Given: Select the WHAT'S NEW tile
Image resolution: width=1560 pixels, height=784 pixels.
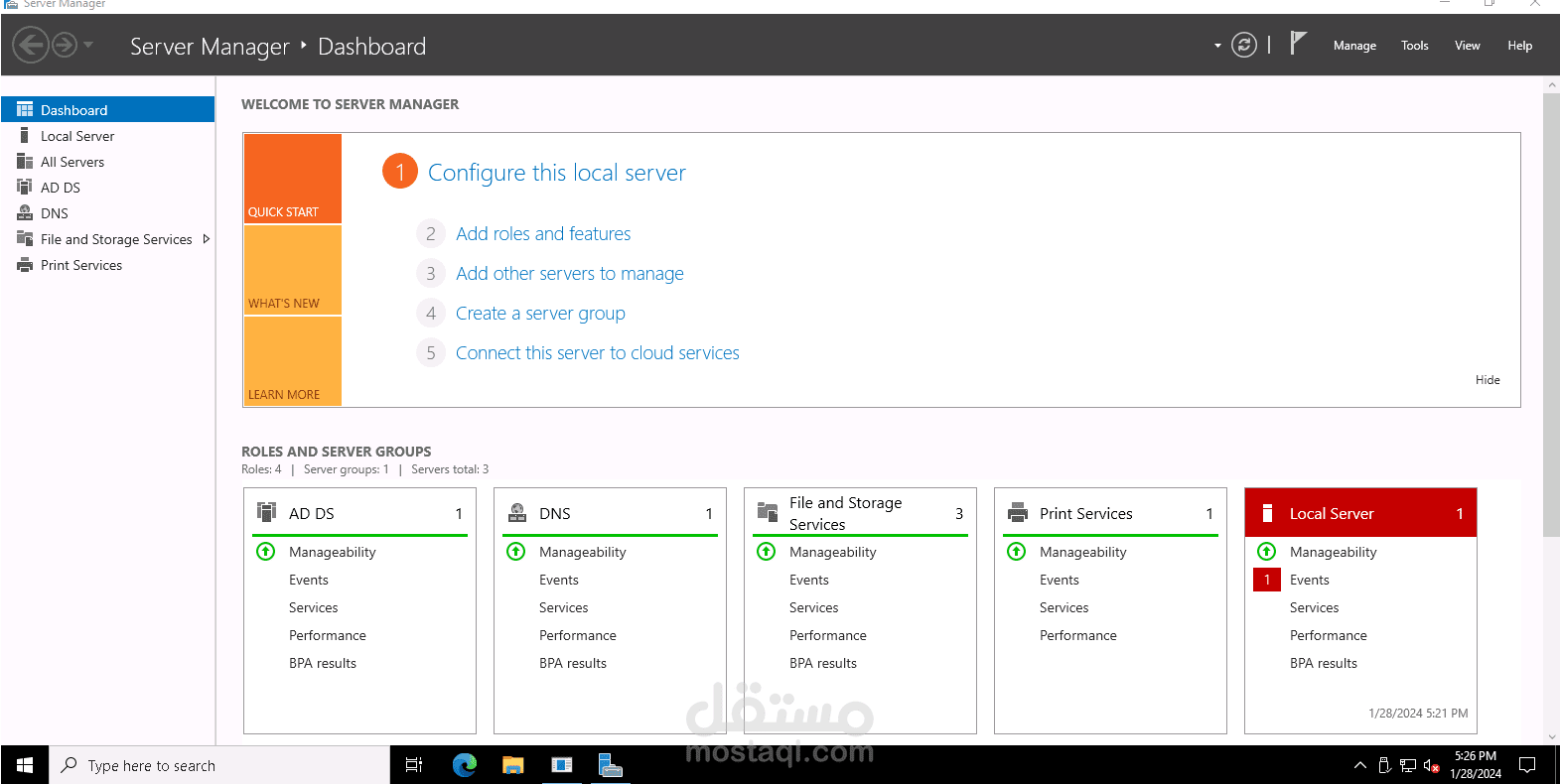Looking at the screenshot, I should (293, 270).
